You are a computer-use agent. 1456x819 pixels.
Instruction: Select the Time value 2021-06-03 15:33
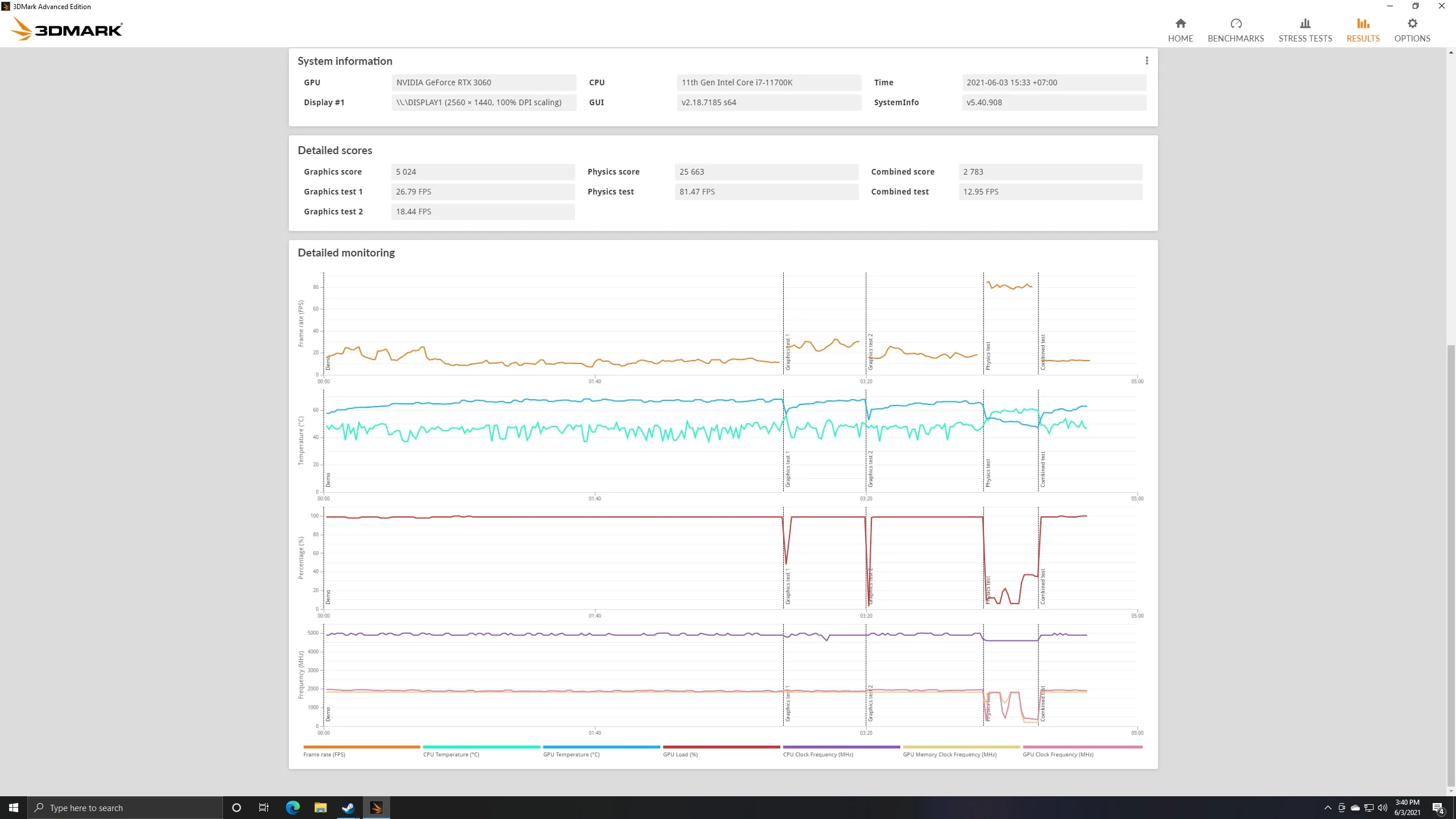click(x=1054, y=82)
